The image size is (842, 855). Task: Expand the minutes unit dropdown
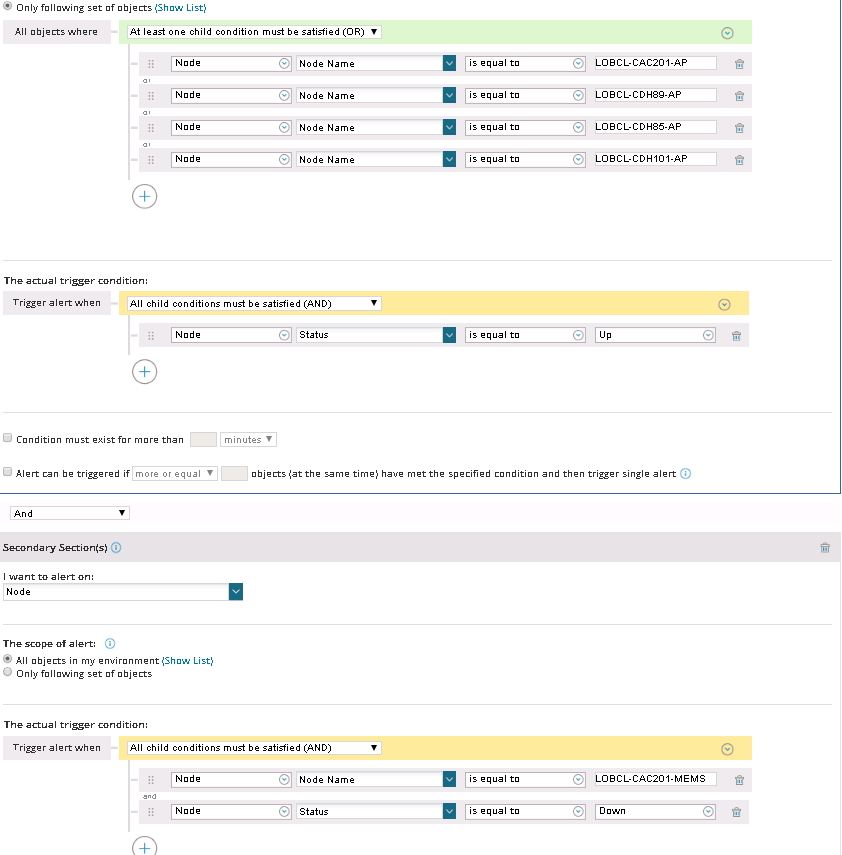tap(248, 439)
